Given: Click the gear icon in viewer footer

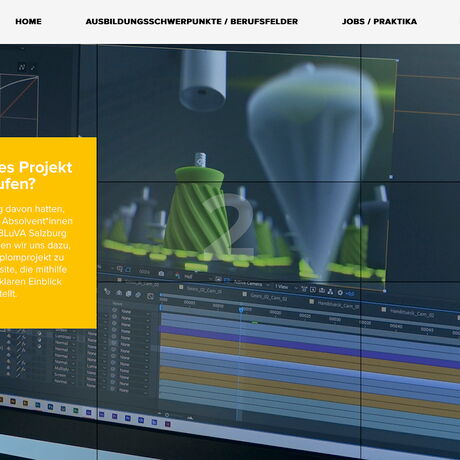Looking at the screenshot, I should [x=340, y=292].
